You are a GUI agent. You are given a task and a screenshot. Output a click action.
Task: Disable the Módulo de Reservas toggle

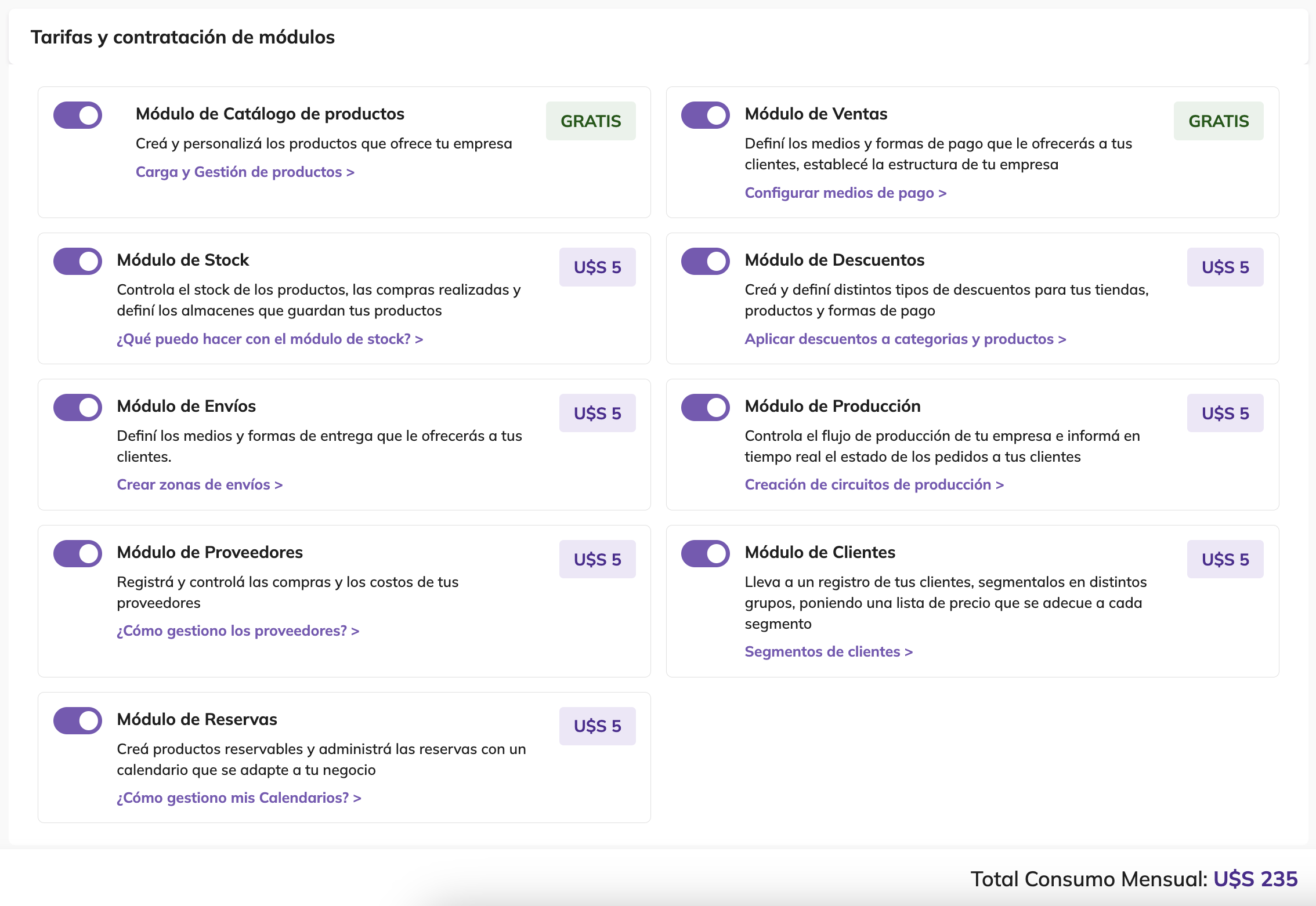pos(78,720)
